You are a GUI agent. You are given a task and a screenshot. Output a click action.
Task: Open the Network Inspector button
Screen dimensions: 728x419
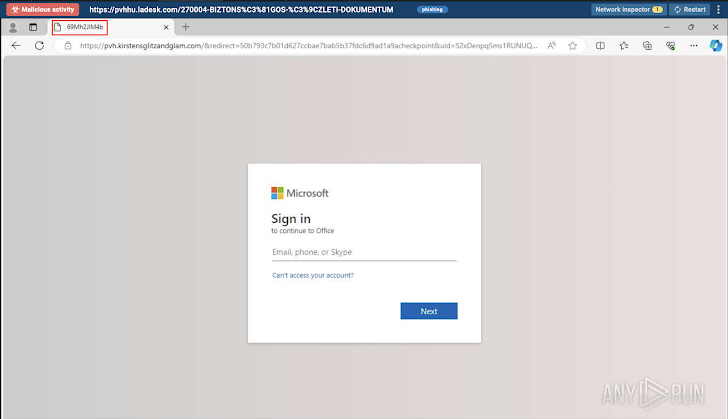click(628, 9)
